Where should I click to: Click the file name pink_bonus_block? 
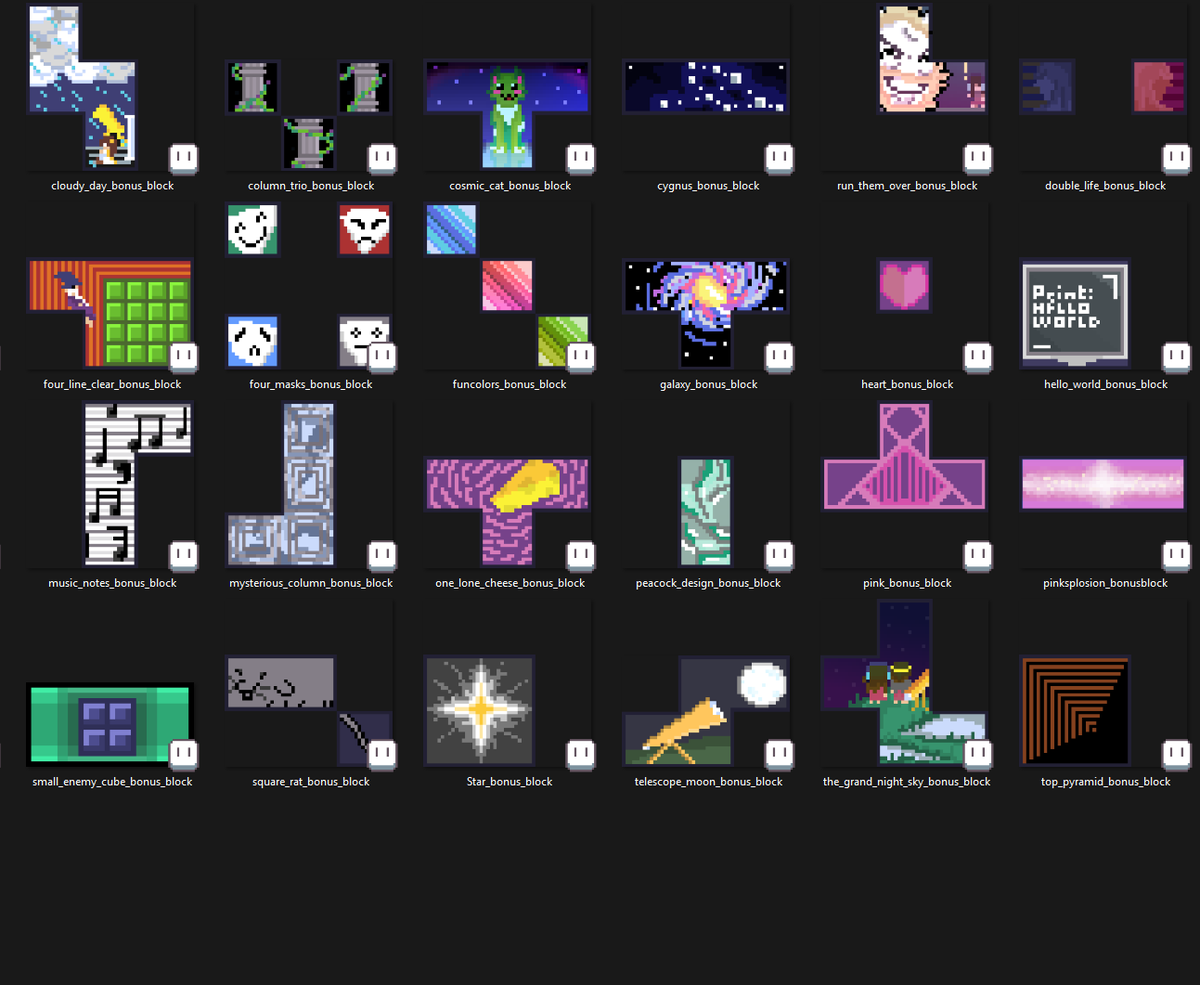click(x=907, y=583)
